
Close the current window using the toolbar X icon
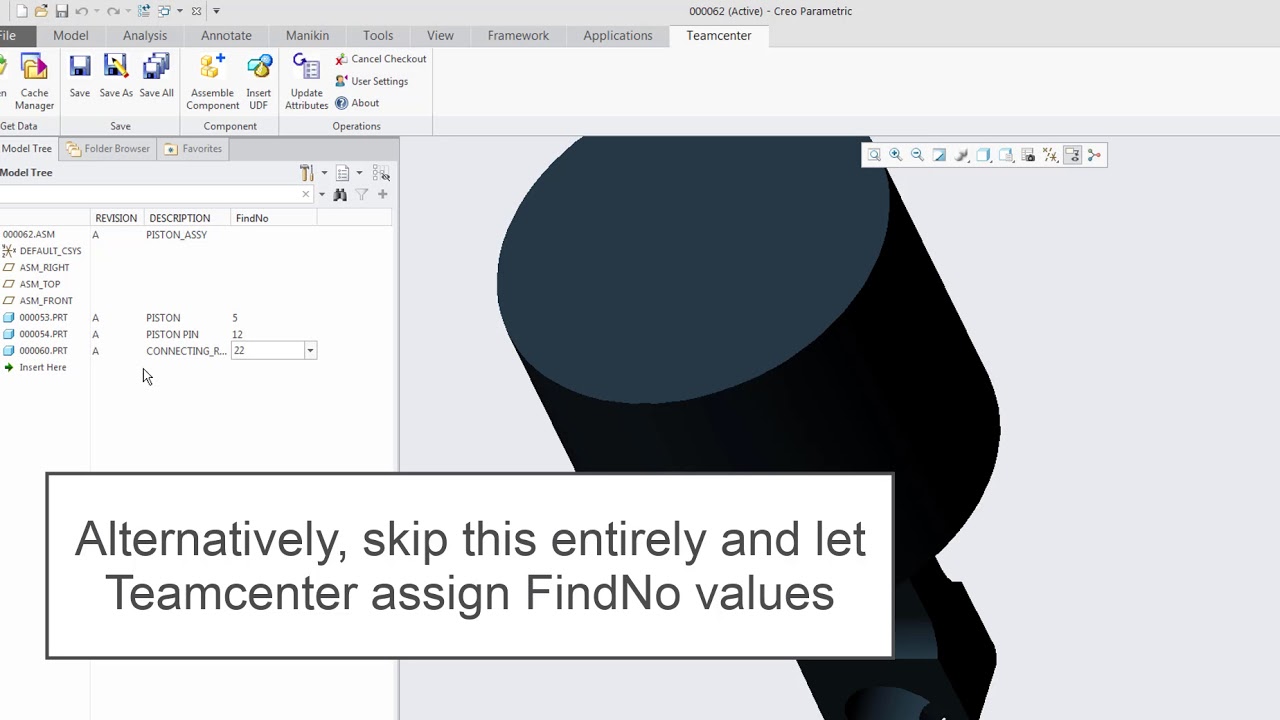(196, 11)
